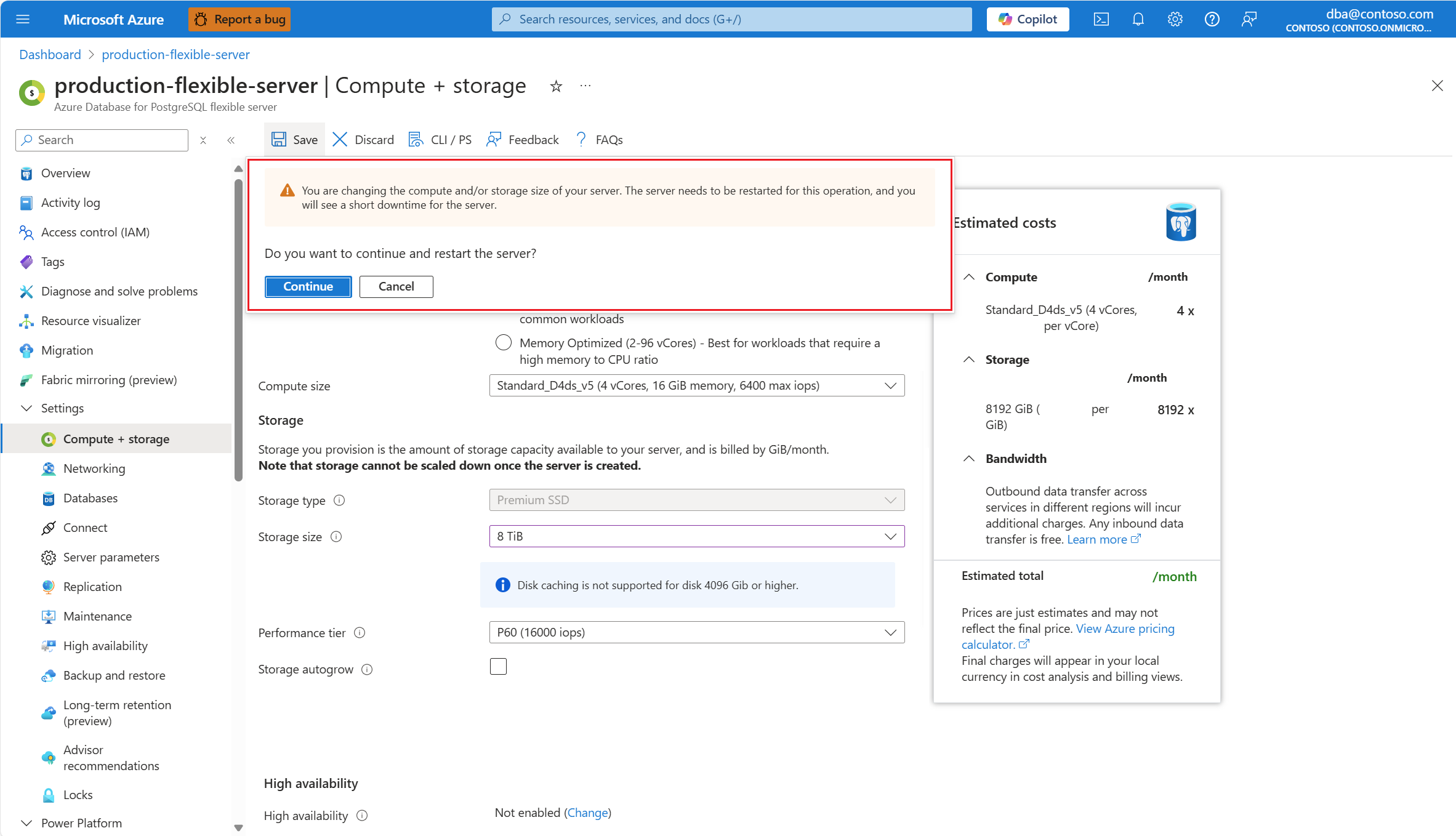Enable the Storage autogrow checkbox
The height and width of the screenshot is (836, 1456).
[498, 667]
